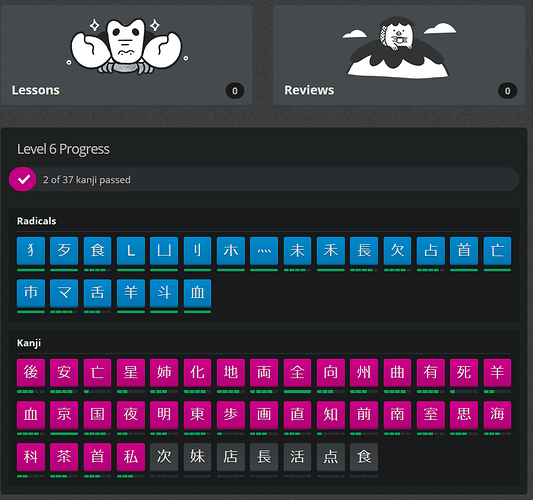Click the pink checkmark kanji passed icon
Viewport: 533px width, 500px height.
[x=22, y=179]
